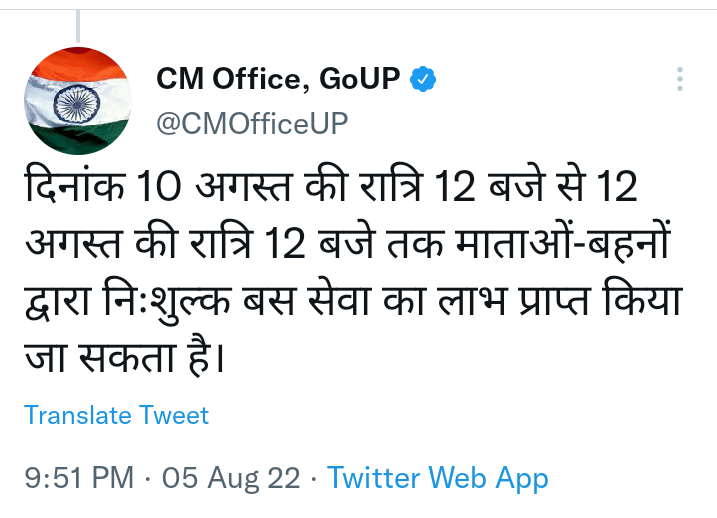Click the @CMOfficeUP handle
The image size is (717, 518).
coord(251,122)
